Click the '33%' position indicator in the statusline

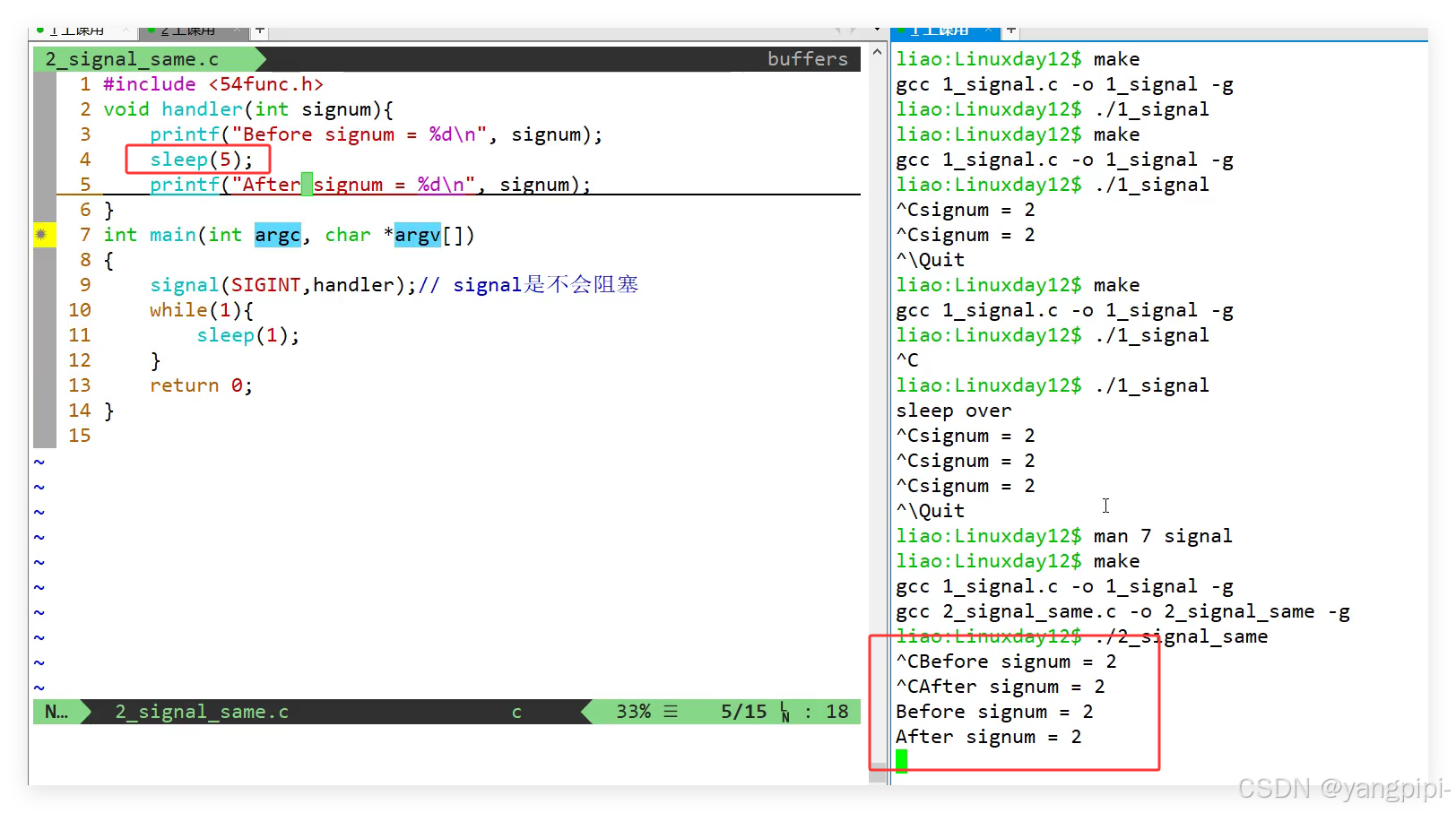[x=633, y=712]
